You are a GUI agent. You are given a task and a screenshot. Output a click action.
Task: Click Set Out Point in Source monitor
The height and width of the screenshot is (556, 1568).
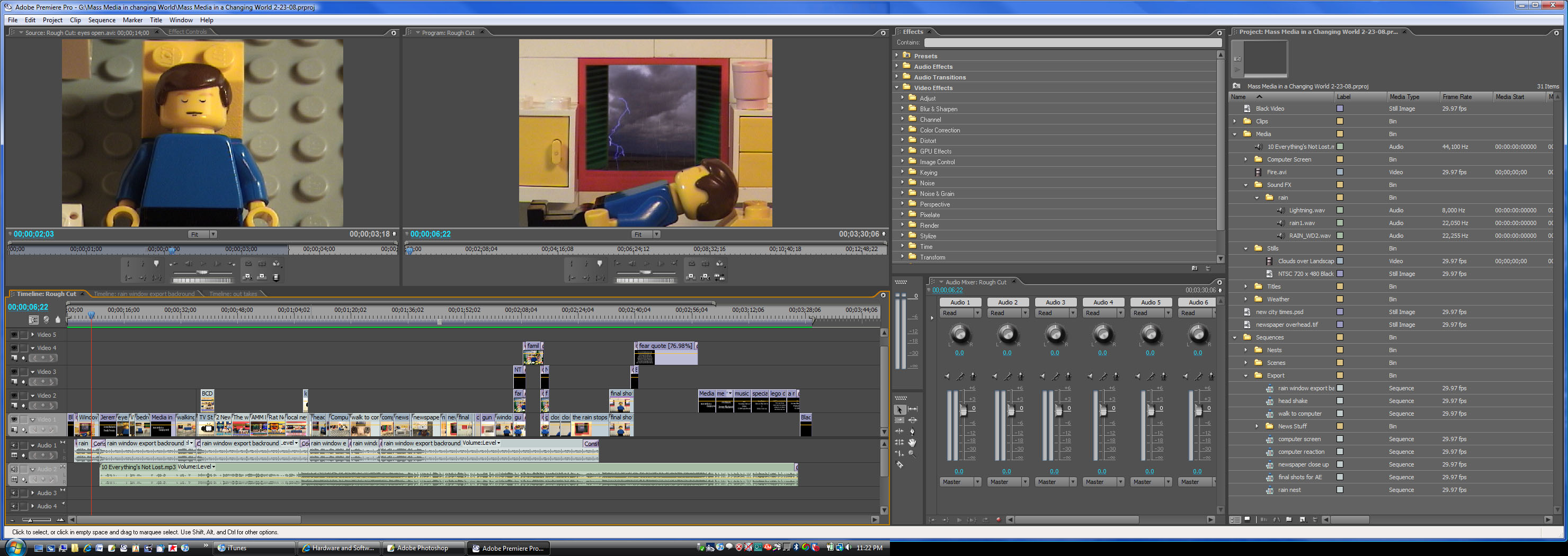[142, 264]
